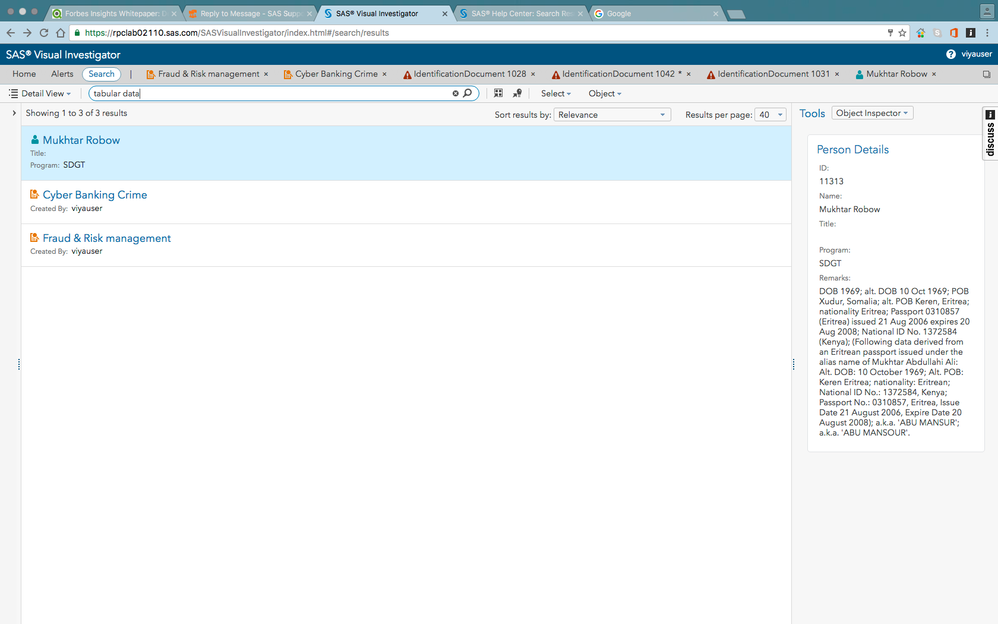The height and width of the screenshot is (624, 998).
Task: Bookmark page with the star icon
Action: (x=902, y=32)
